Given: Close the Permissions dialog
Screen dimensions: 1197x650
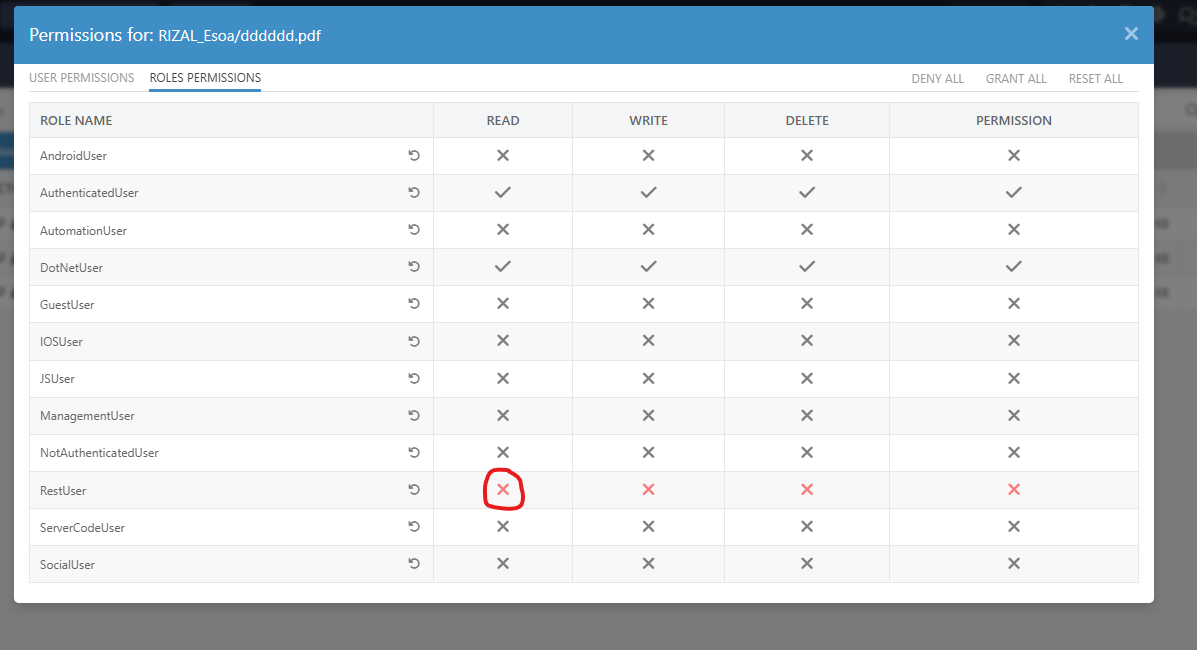Looking at the screenshot, I should tap(1131, 34).
